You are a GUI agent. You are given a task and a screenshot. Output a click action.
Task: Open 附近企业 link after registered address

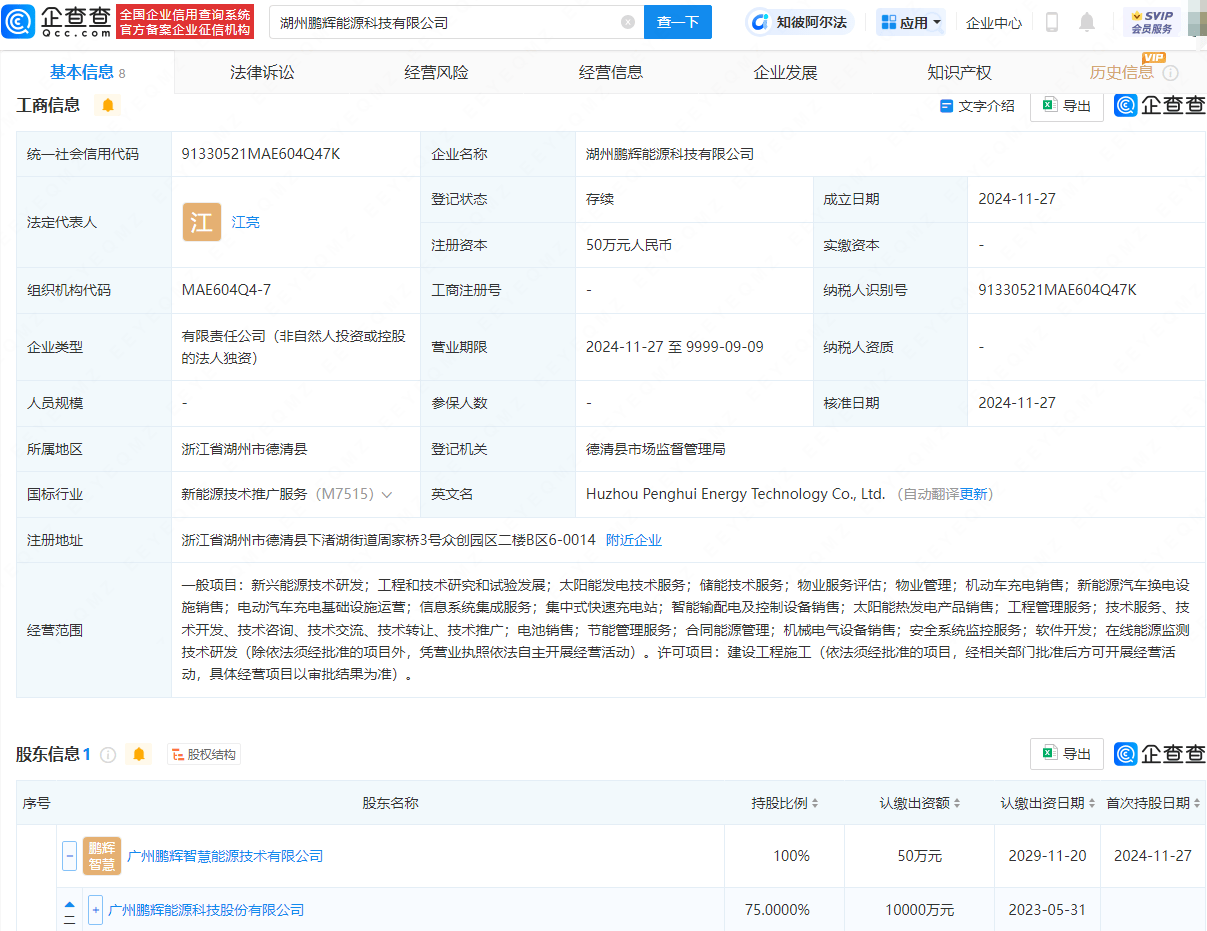[x=634, y=540]
